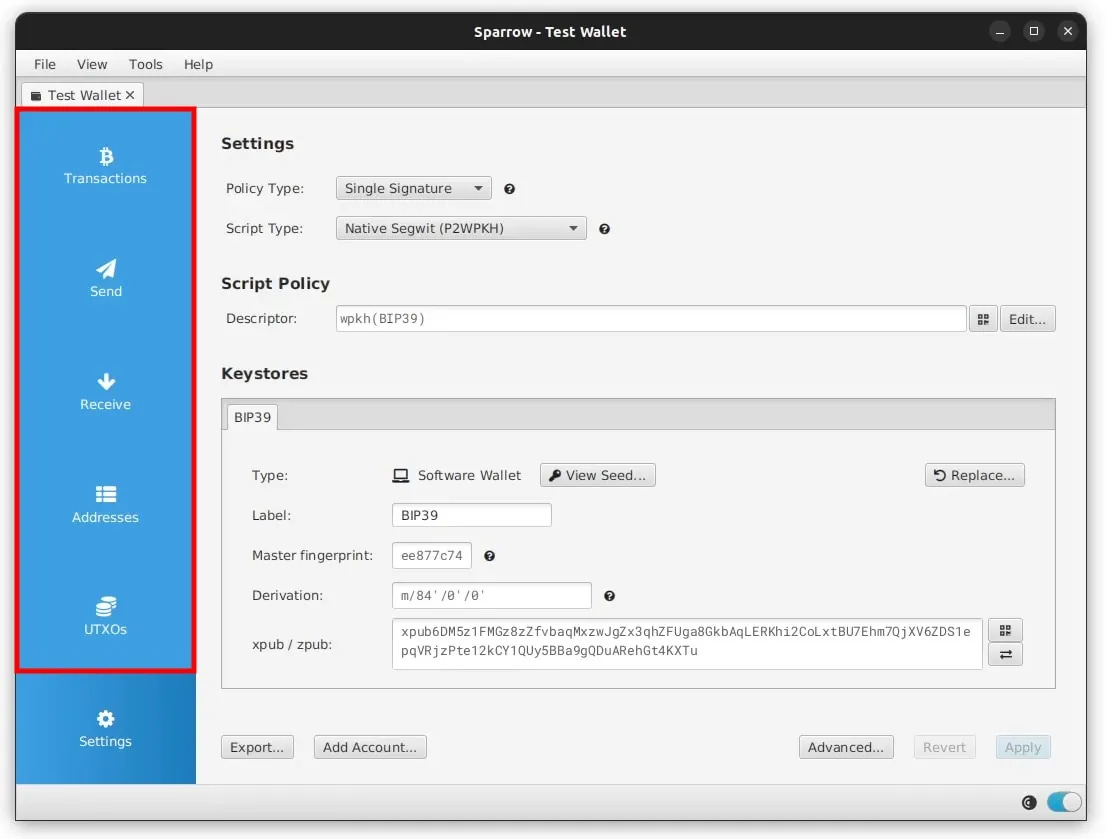This screenshot has height=839, width=1107.
Task: Open the Tools menu
Action: point(145,64)
